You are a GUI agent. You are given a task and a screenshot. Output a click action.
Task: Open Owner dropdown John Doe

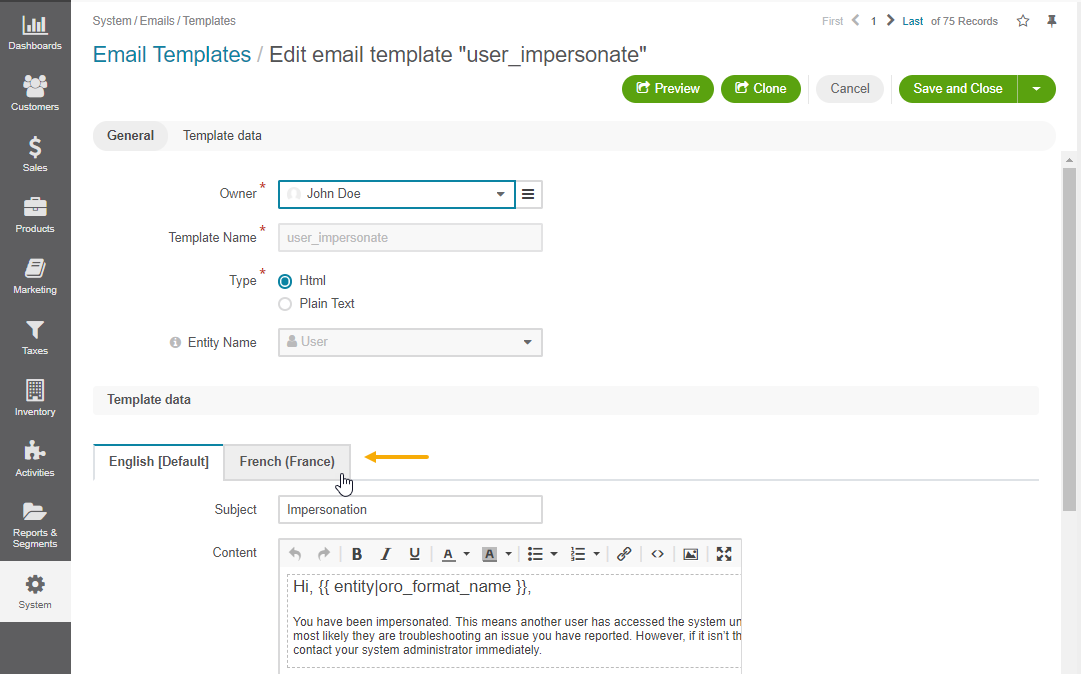pos(396,194)
